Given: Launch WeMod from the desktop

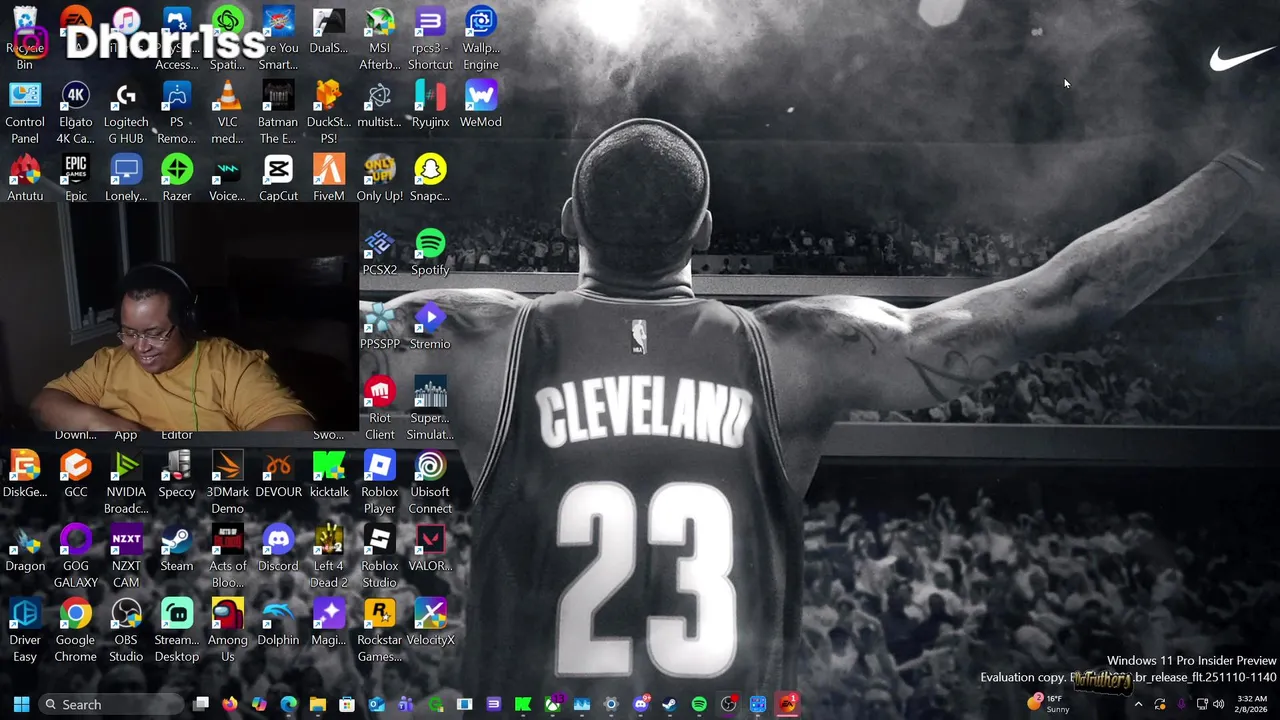Looking at the screenshot, I should pos(481,104).
